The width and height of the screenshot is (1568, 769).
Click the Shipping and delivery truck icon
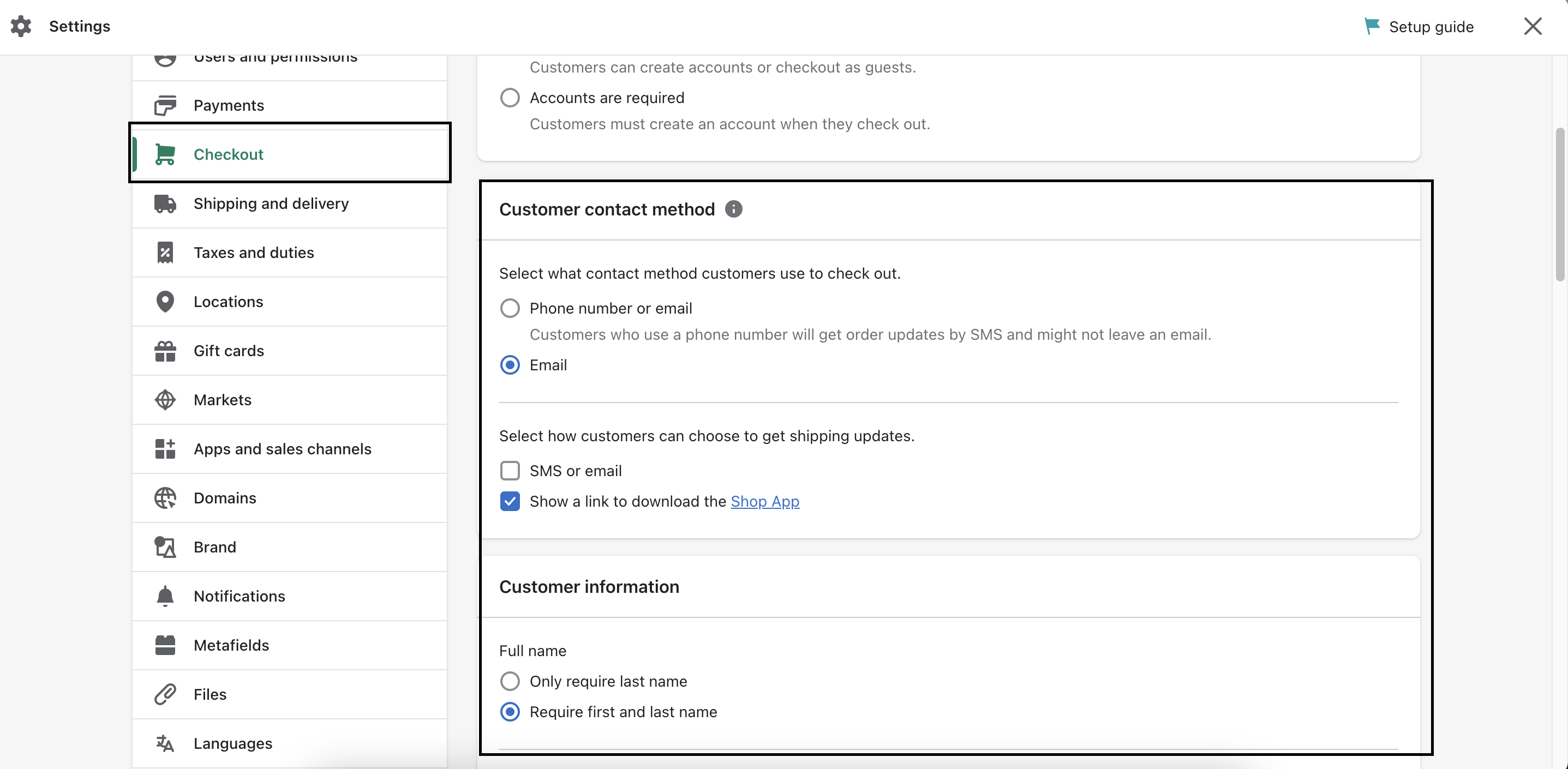pyautogui.click(x=165, y=204)
